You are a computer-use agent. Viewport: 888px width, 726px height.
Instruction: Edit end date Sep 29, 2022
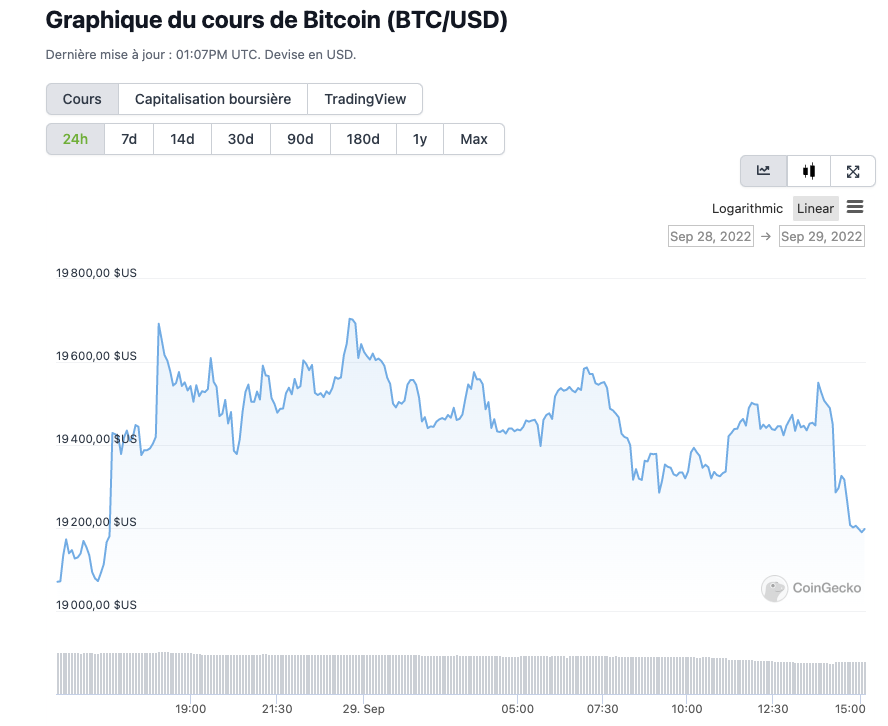coord(821,236)
